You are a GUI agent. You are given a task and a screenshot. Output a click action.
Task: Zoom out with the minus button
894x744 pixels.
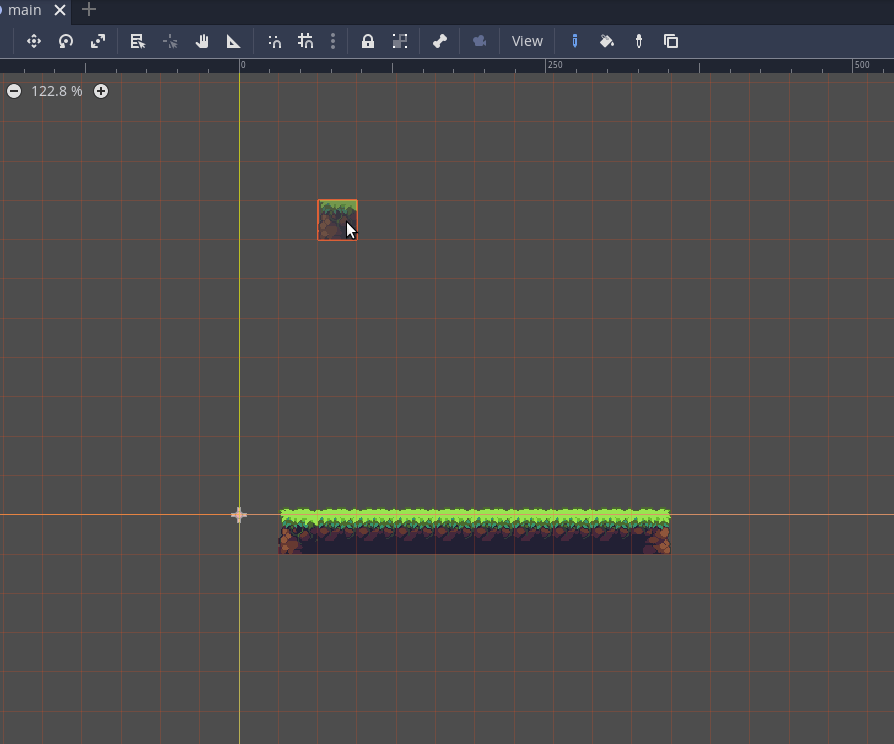coord(14,91)
